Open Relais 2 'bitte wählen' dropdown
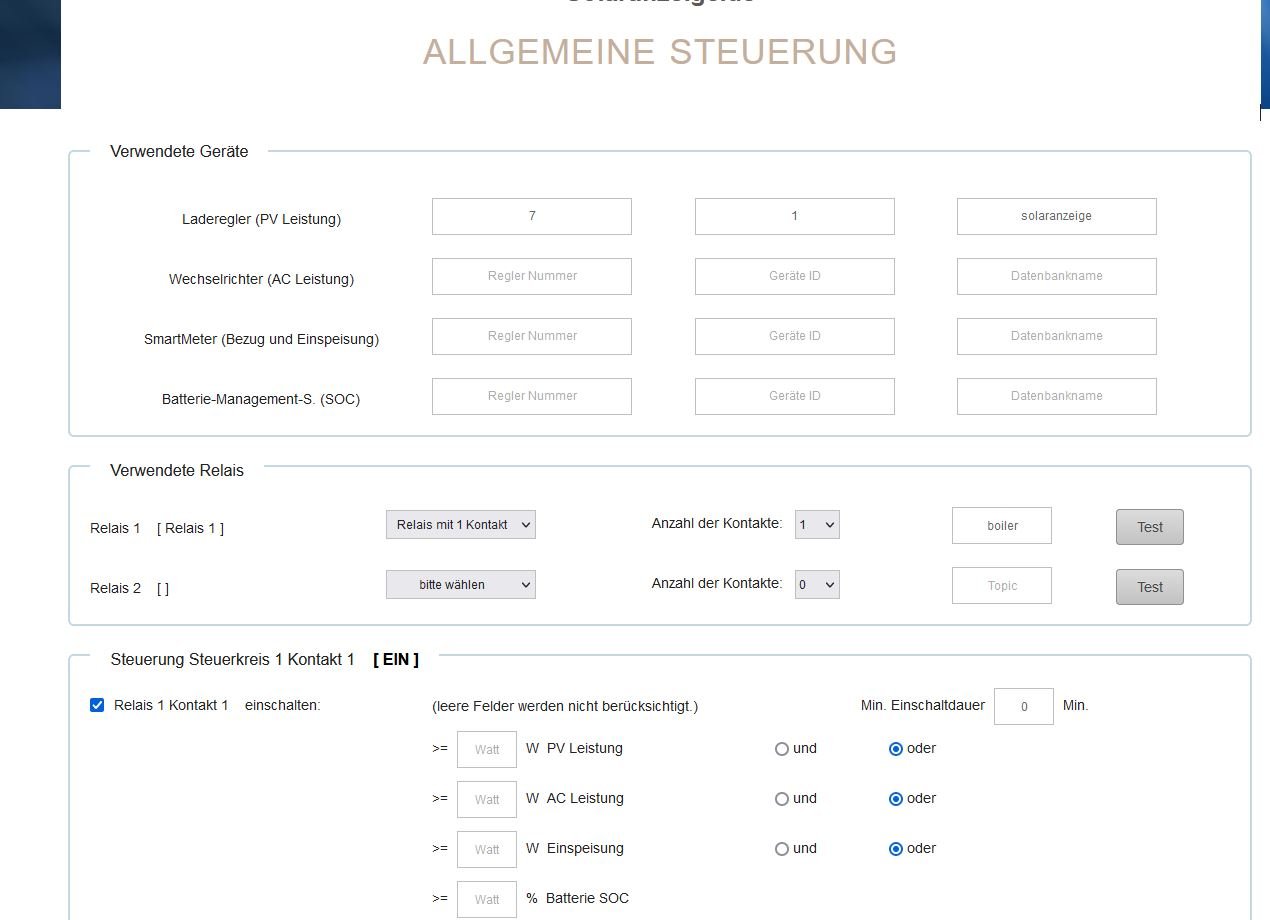Viewport: 1270px width, 920px height. (x=460, y=585)
